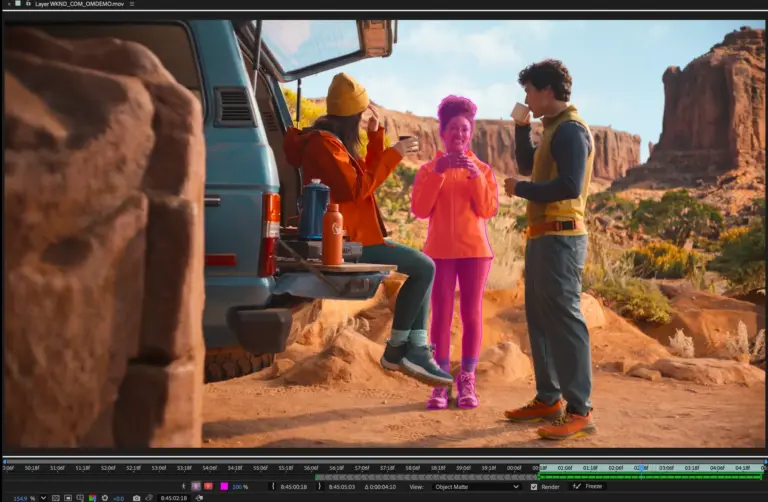The image size is (768, 502).
Task: Expand the magnification ratio dropdown arrow
Action: (x=43, y=498)
